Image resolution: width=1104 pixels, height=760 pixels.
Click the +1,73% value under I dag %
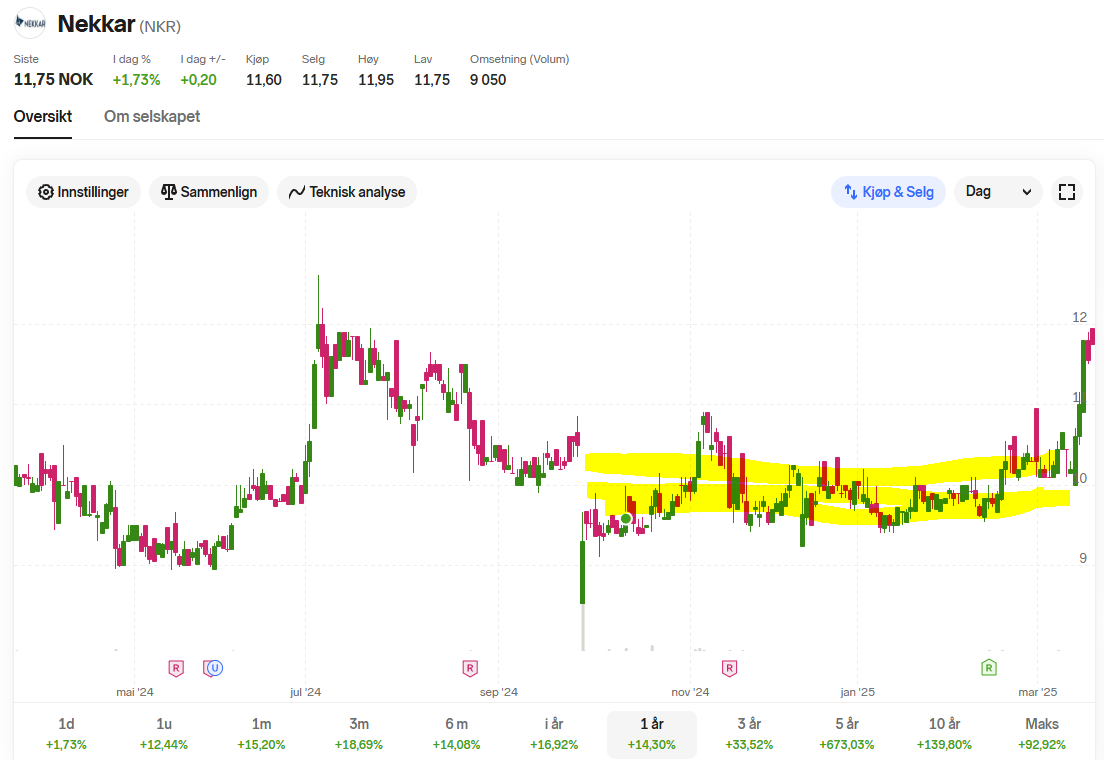tap(137, 80)
